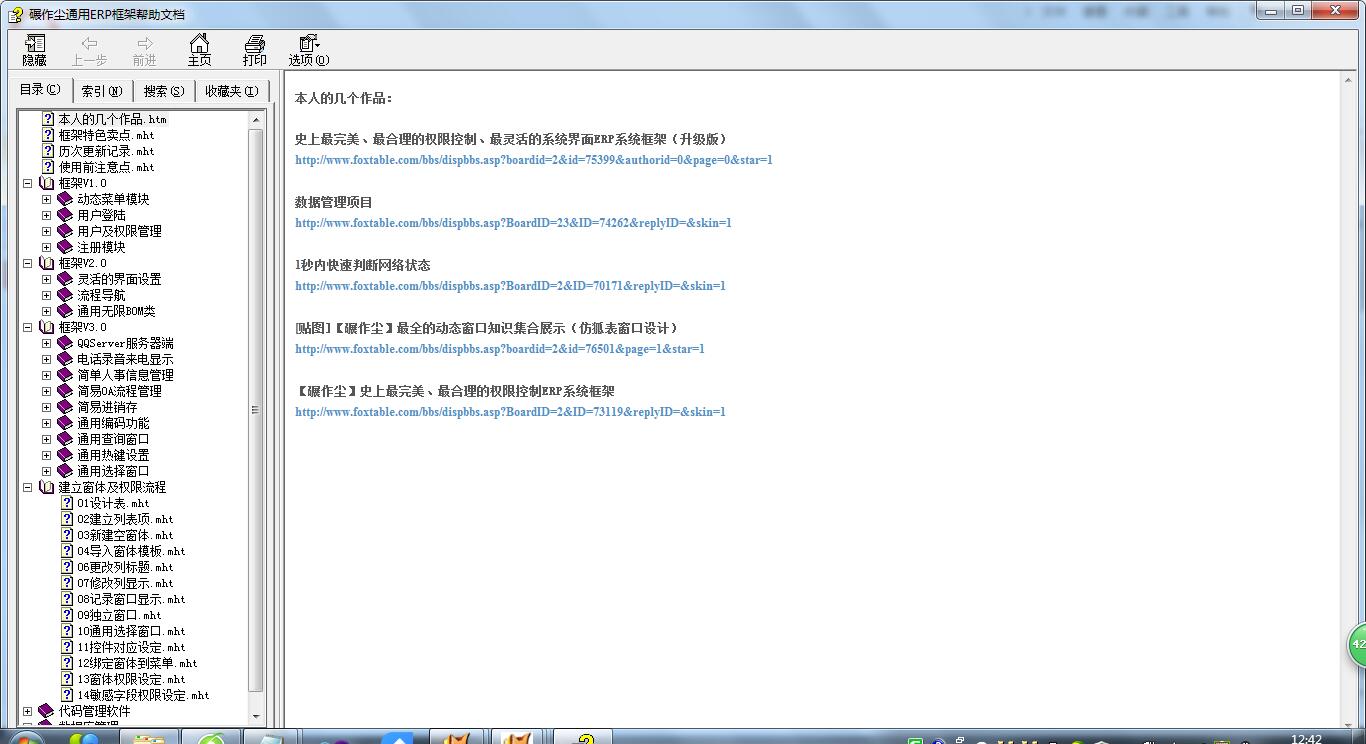Open 06更改列标题.mht topic
Viewport: 1366px width, 744px height.
click(x=125, y=567)
